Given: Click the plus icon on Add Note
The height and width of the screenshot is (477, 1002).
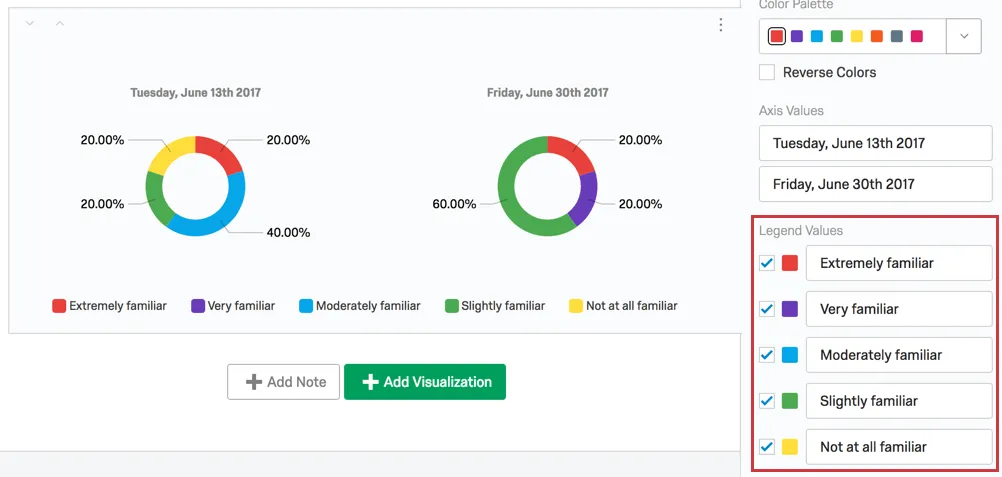Looking at the screenshot, I should (x=254, y=382).
